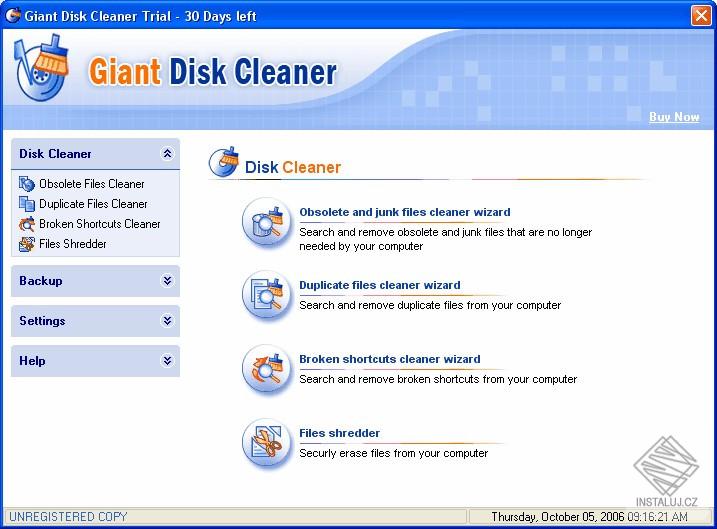Start 'Broken shortcuts cleaner wizard' link
Image resolution: width=717 pixels, height=529 pixels.
pyautogui.click(x=390, y=359)
